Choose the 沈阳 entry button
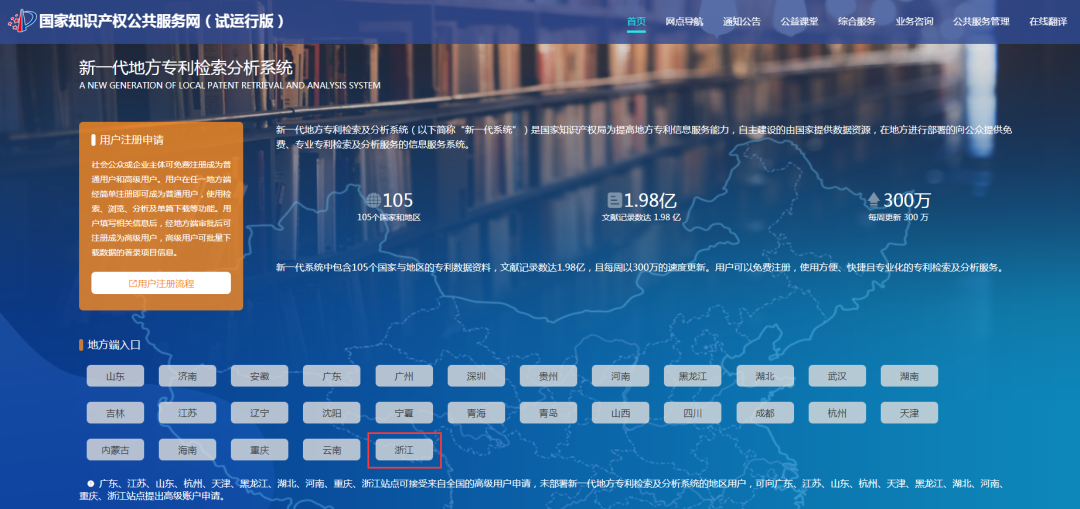This screenshot has width=1080, height=509. pos(332,413)
